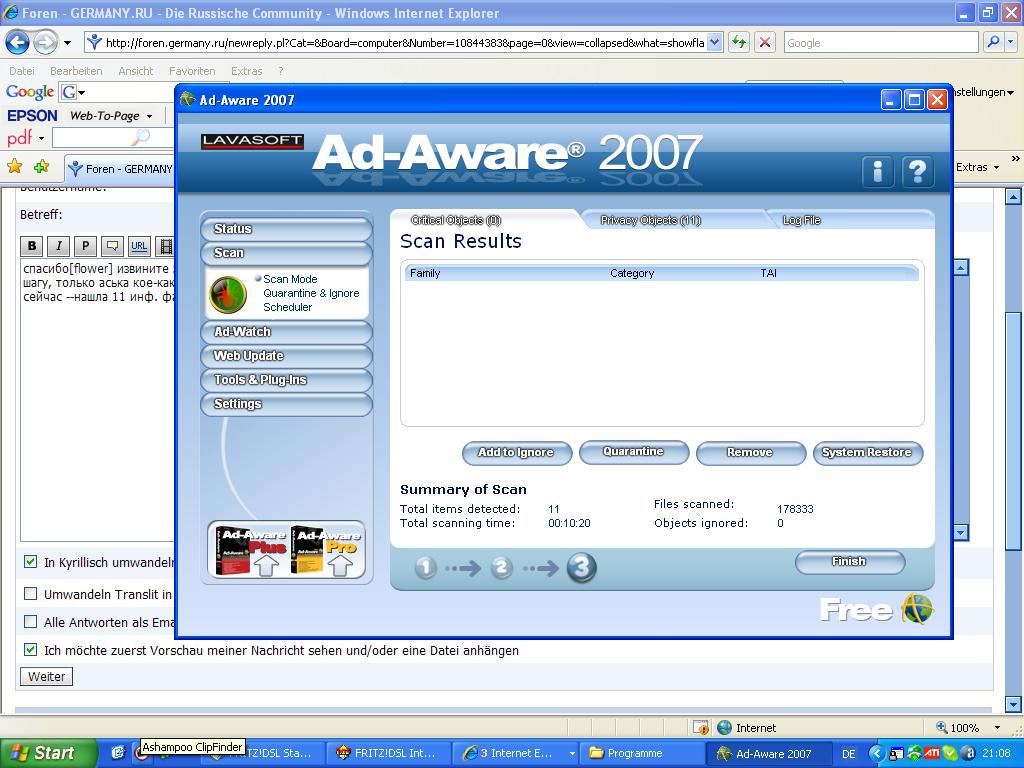Click the italic formatting button in editor
Viewport: 1024px width, 768px height.
tap(58, 246)
